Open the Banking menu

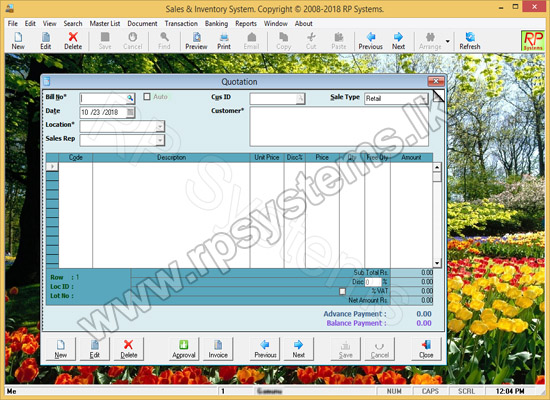[216, 24]
